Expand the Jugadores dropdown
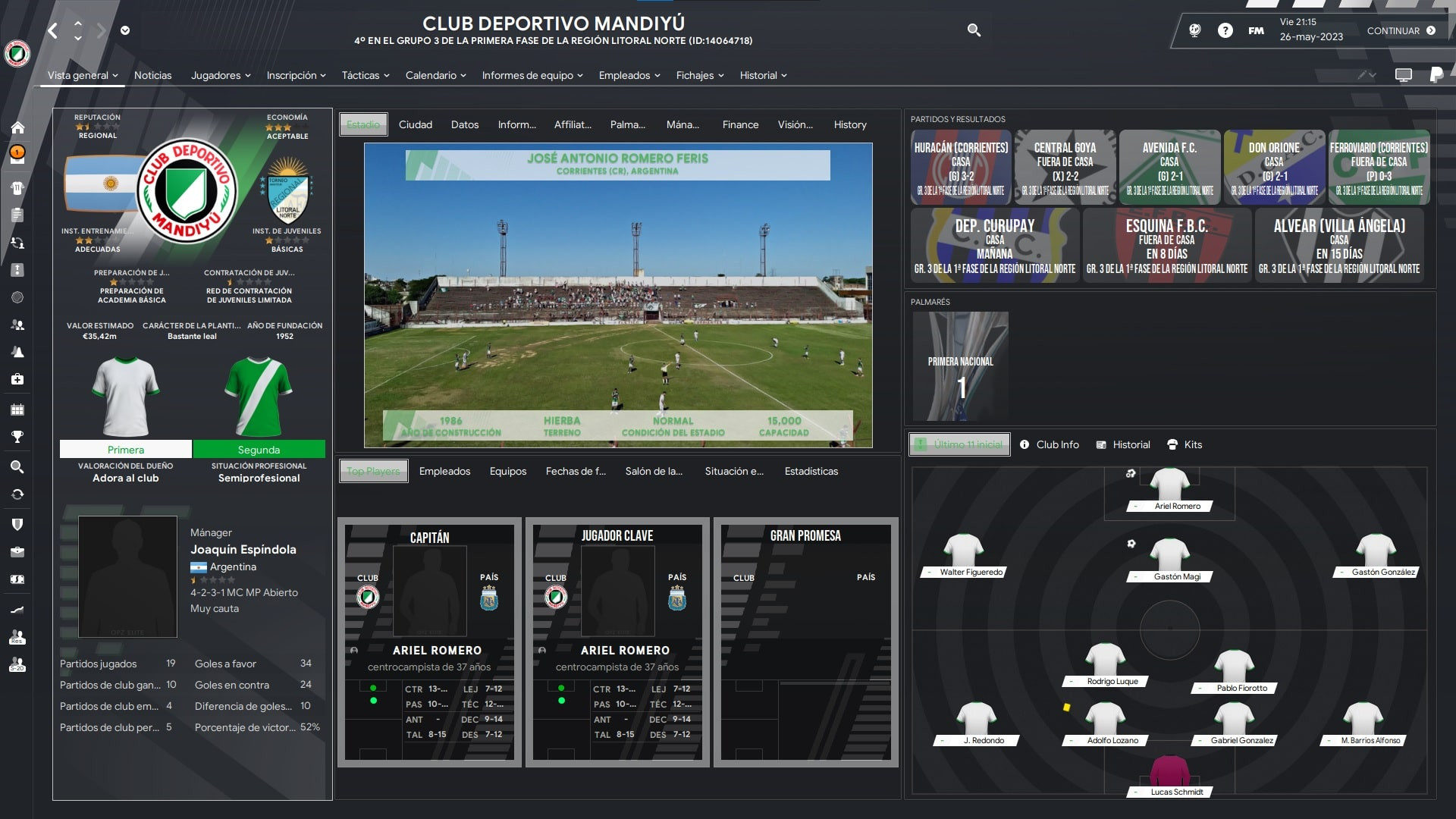The image size is (1456, 819). click(x=221, y=75)
